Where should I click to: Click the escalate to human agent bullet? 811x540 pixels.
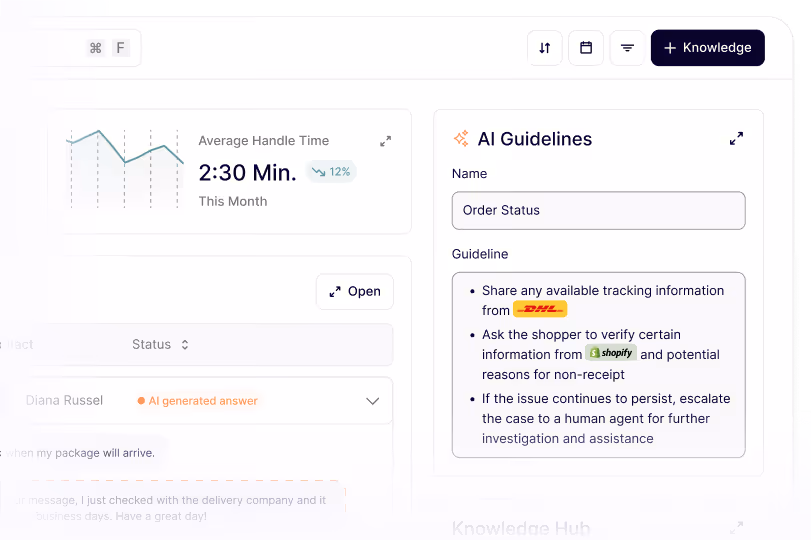click(606, 418)
